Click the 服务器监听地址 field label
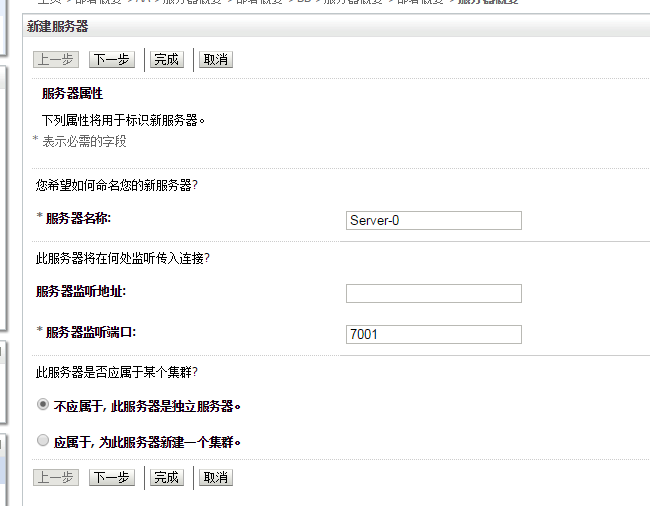This screenshot has height=506, width=650. pyautogui.click(x=81, y=292)
